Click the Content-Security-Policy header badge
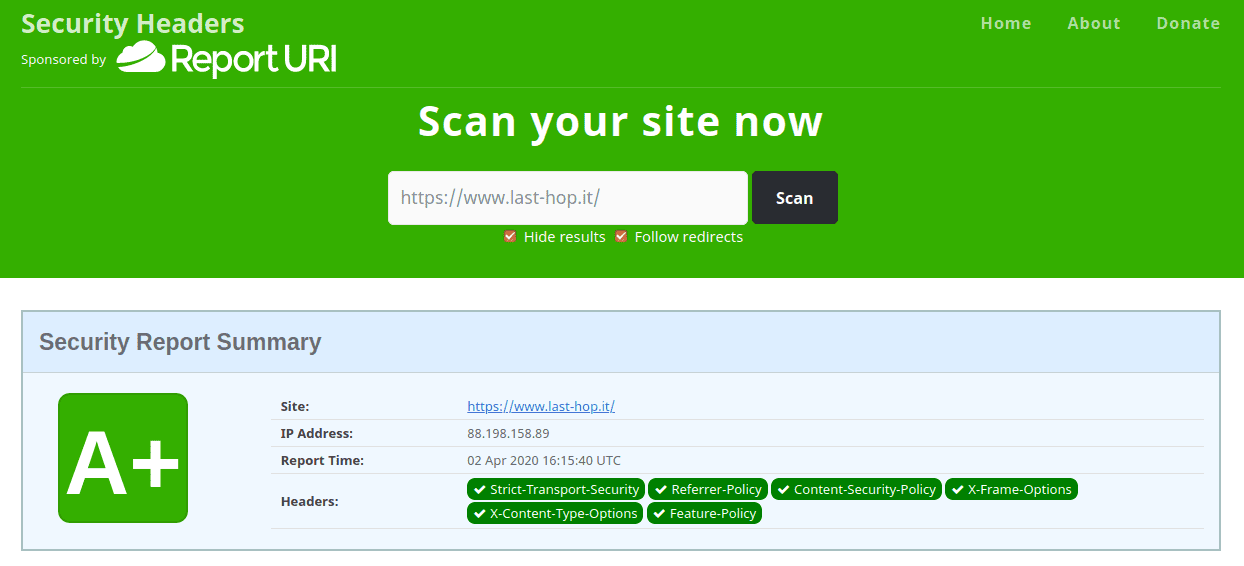 click(856, 490)
